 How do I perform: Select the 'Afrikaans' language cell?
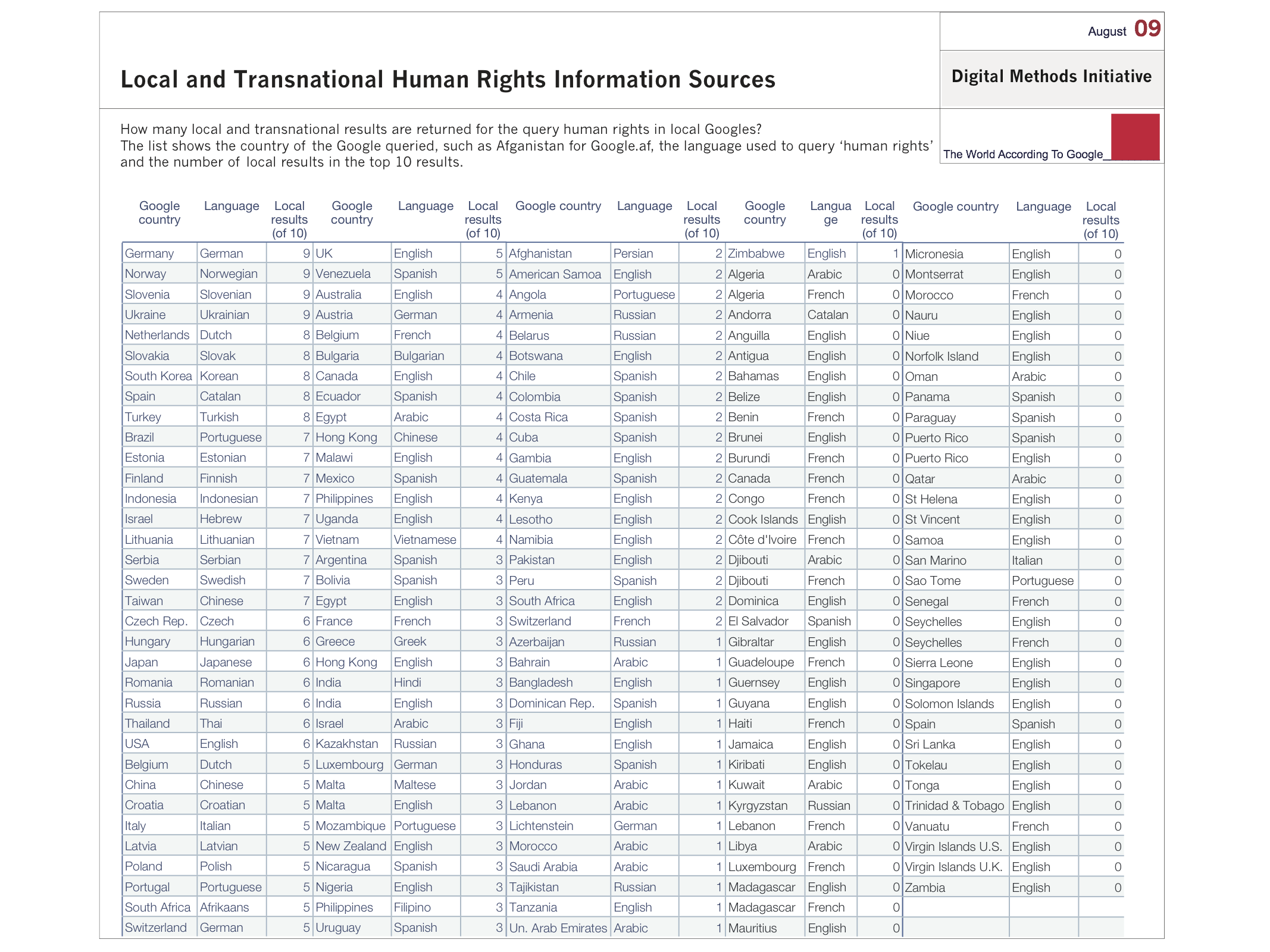232,907
